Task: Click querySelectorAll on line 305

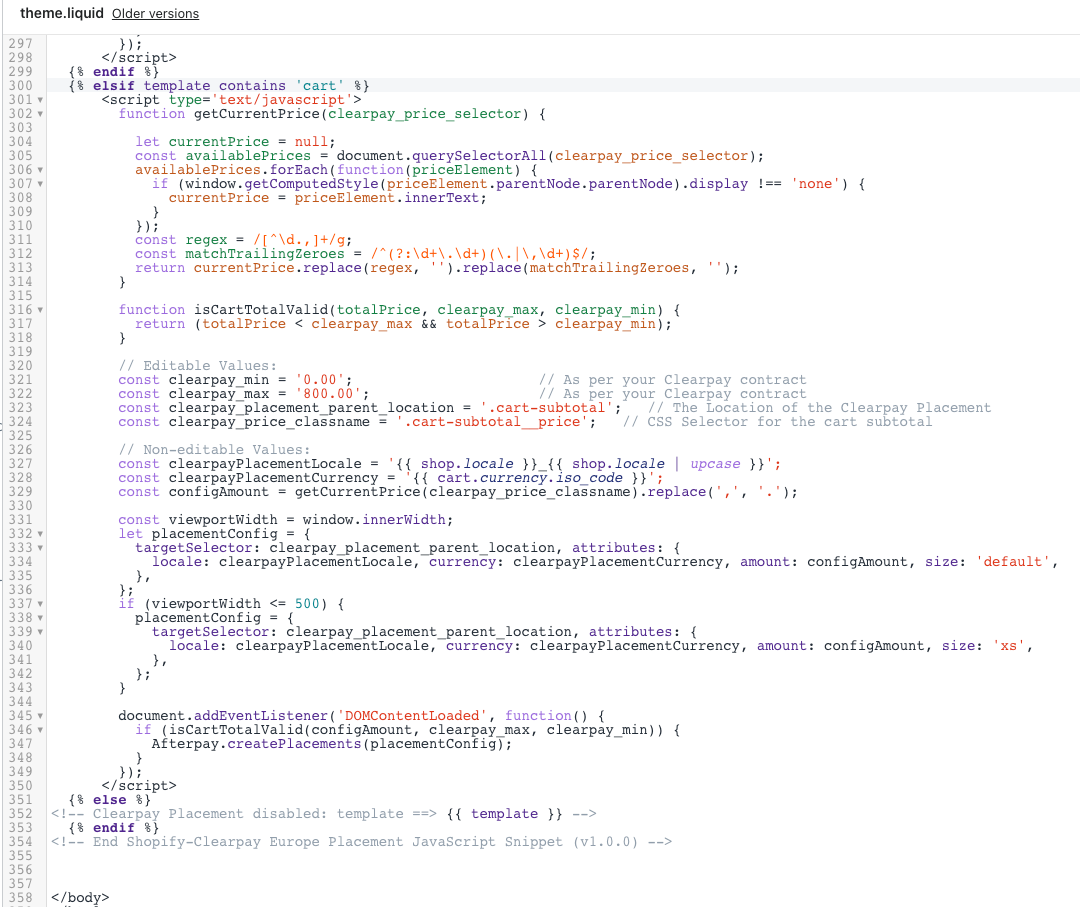Action: point(479,156)
